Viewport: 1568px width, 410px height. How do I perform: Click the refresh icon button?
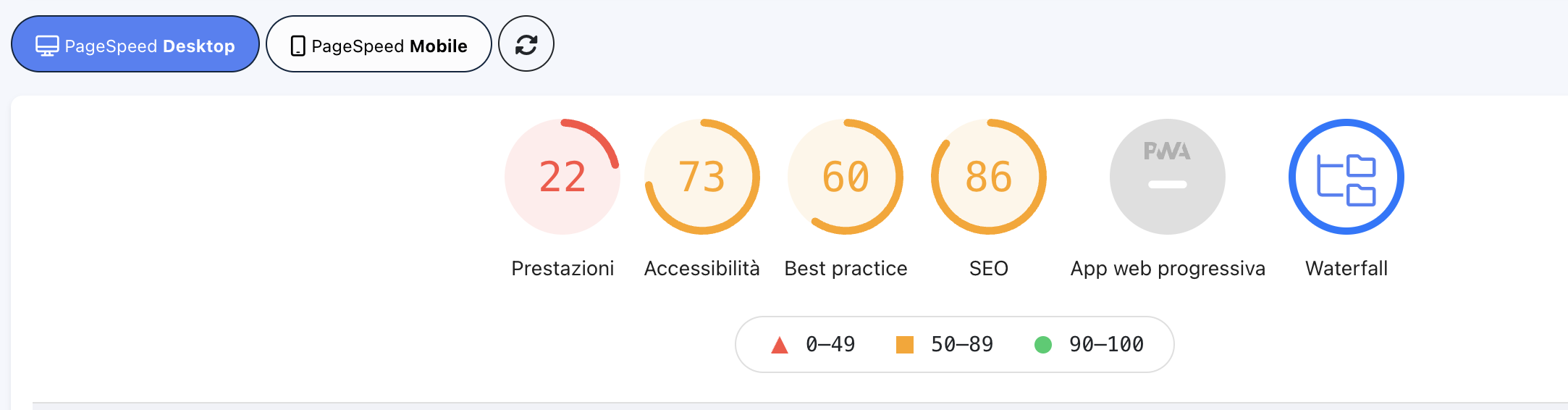pyautogui.click(x=526, y=44)
